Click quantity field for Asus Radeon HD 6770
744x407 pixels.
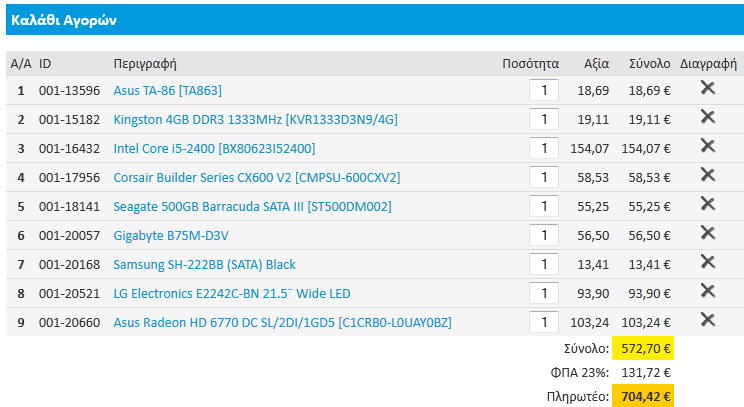[544, 322]
